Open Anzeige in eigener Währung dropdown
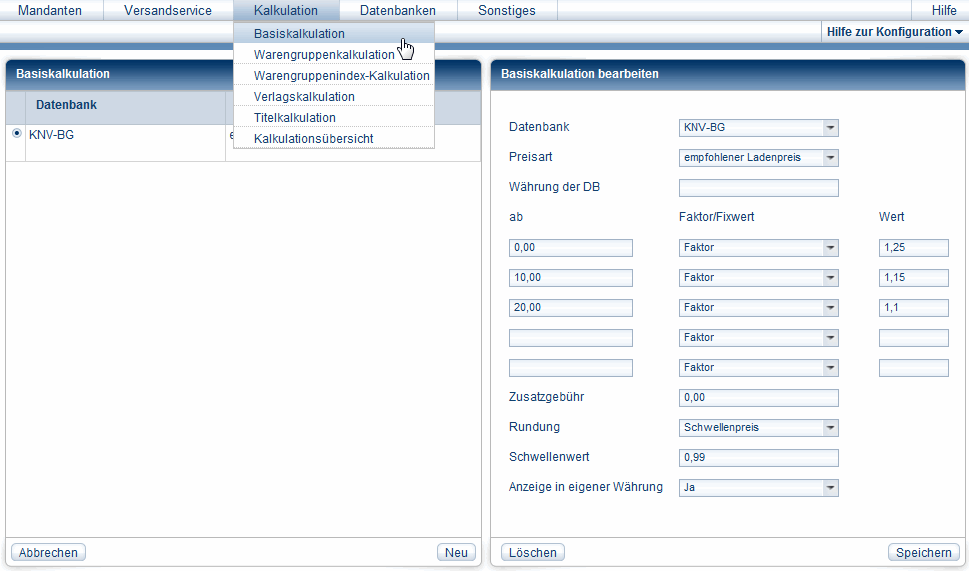This screenshot has width=969, height=571. pos(758,488)
